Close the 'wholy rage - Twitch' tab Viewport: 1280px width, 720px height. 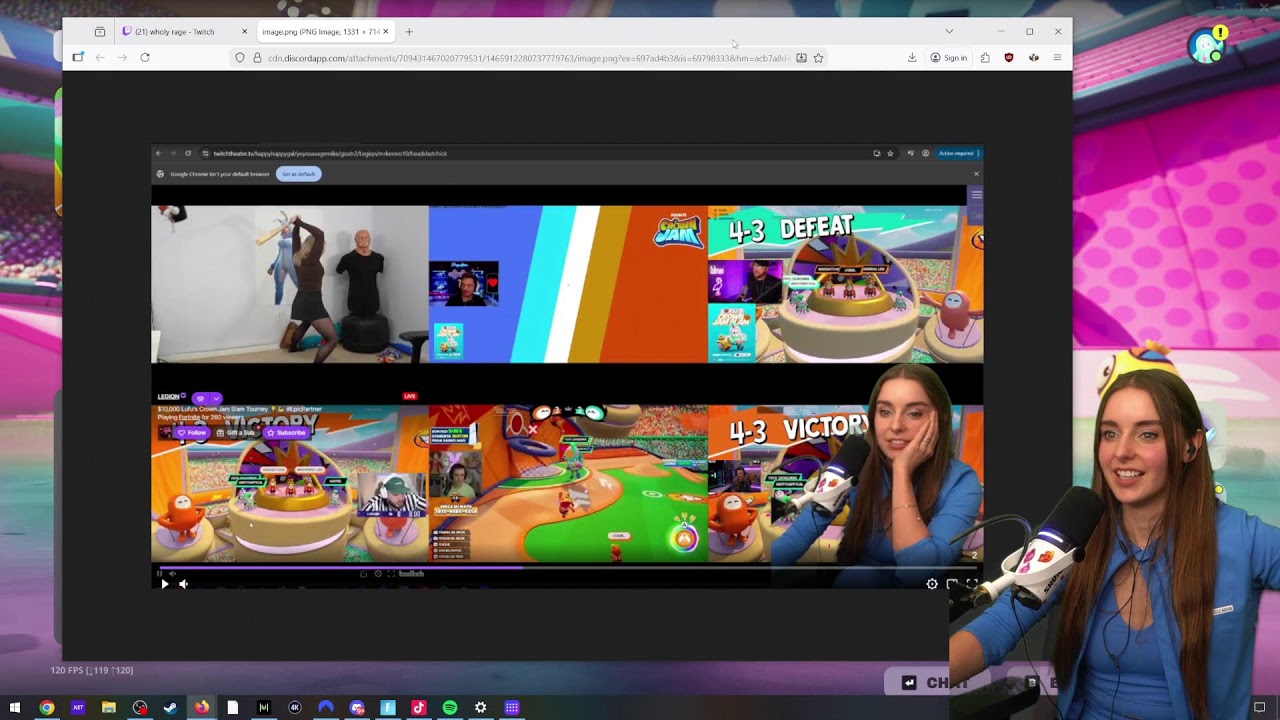(x=244, y=32)
